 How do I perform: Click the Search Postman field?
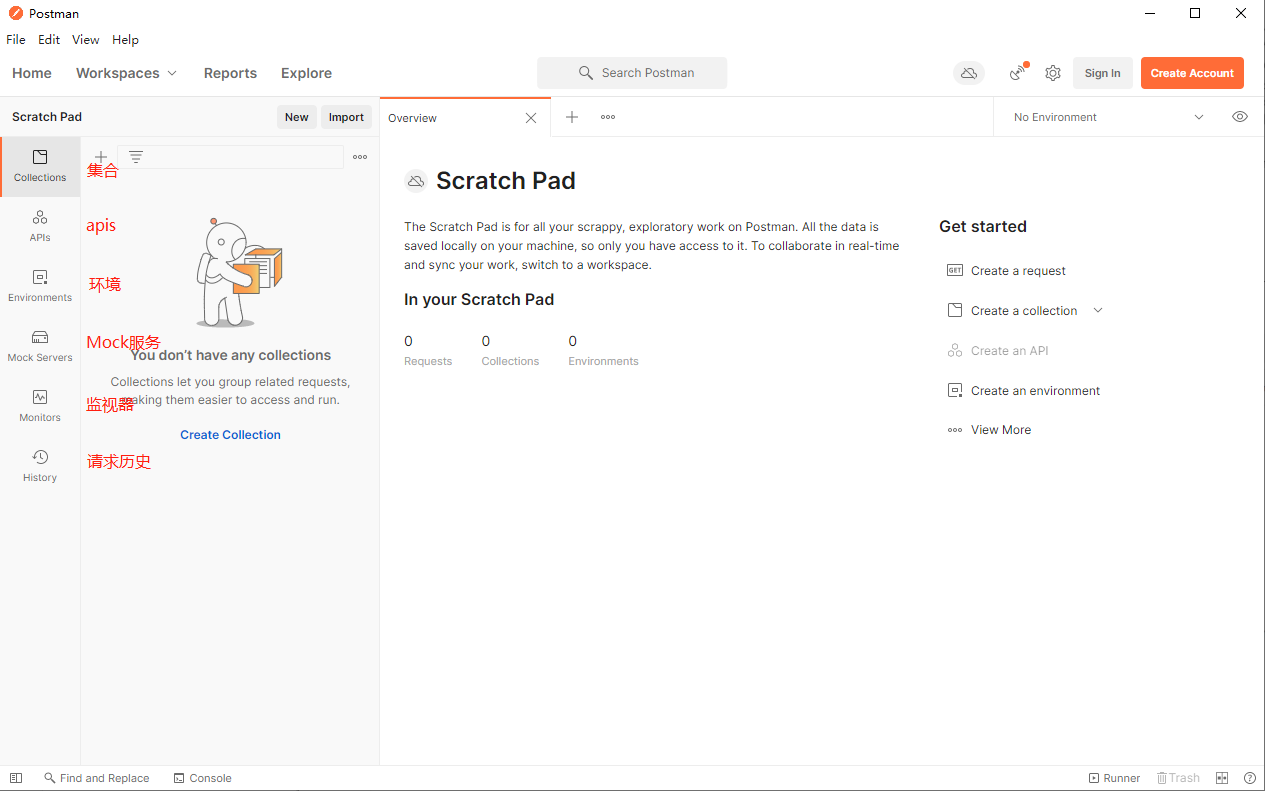632,73
